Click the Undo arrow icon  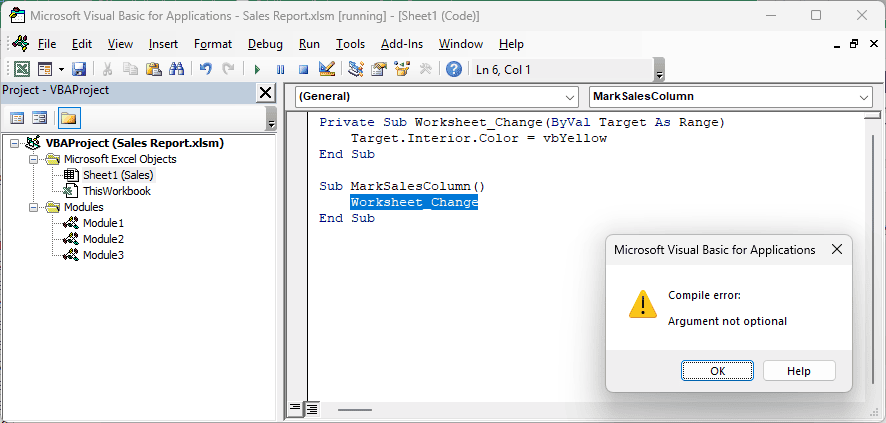(206, 69)
